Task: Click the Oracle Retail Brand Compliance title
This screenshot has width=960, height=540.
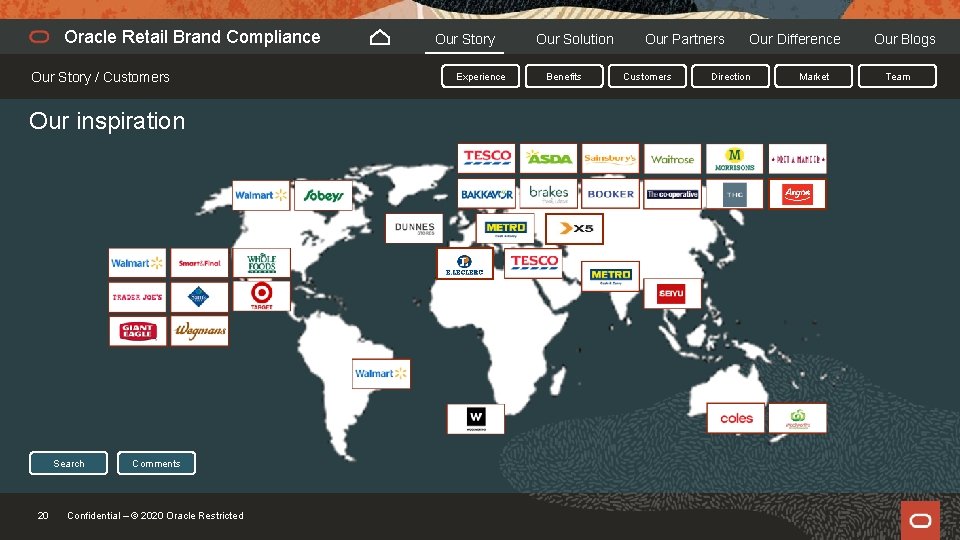Action: (192, 37)
